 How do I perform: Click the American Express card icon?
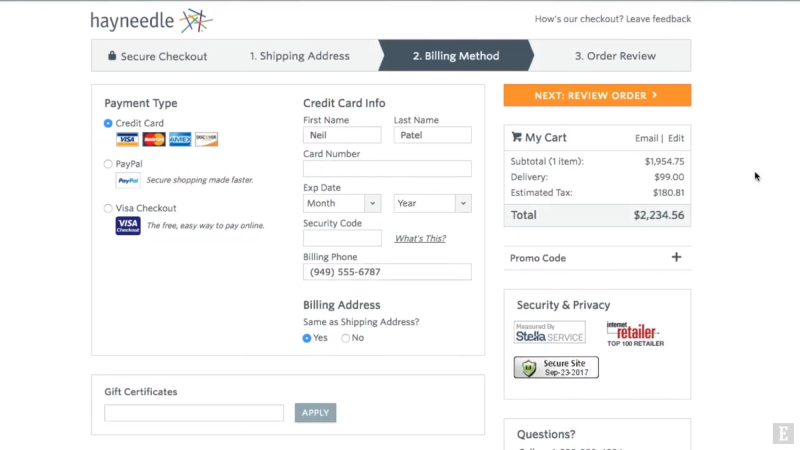[180, 140]
